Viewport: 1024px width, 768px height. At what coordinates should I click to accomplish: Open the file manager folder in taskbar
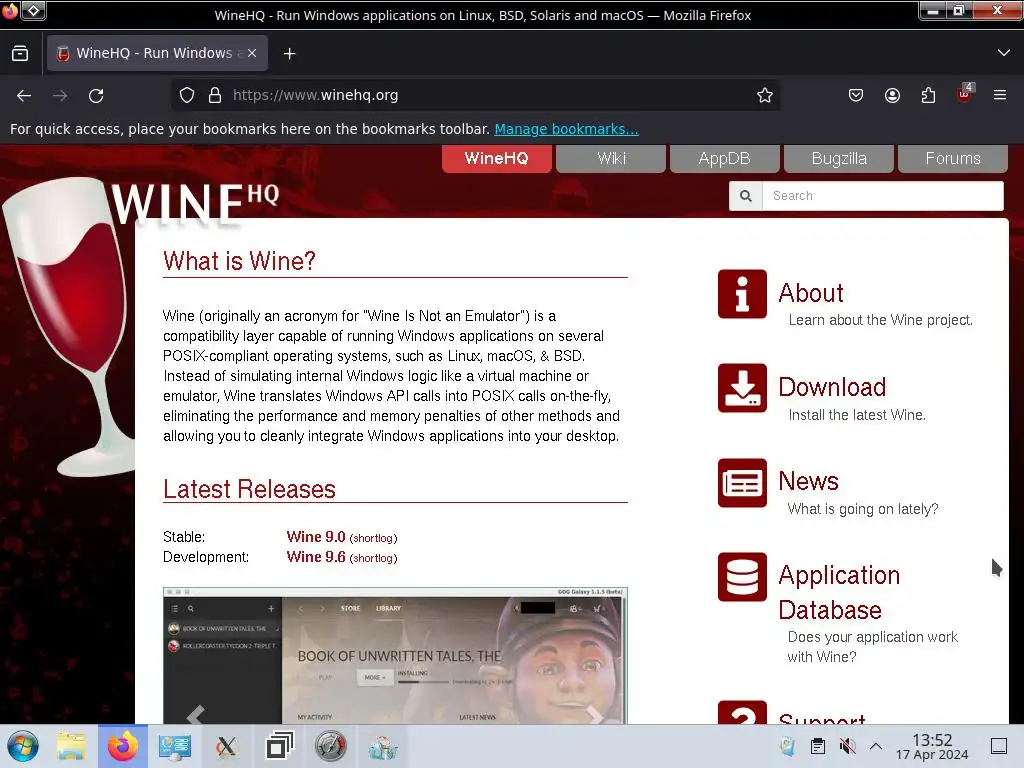pyautogui.click(x=71, y=746)
